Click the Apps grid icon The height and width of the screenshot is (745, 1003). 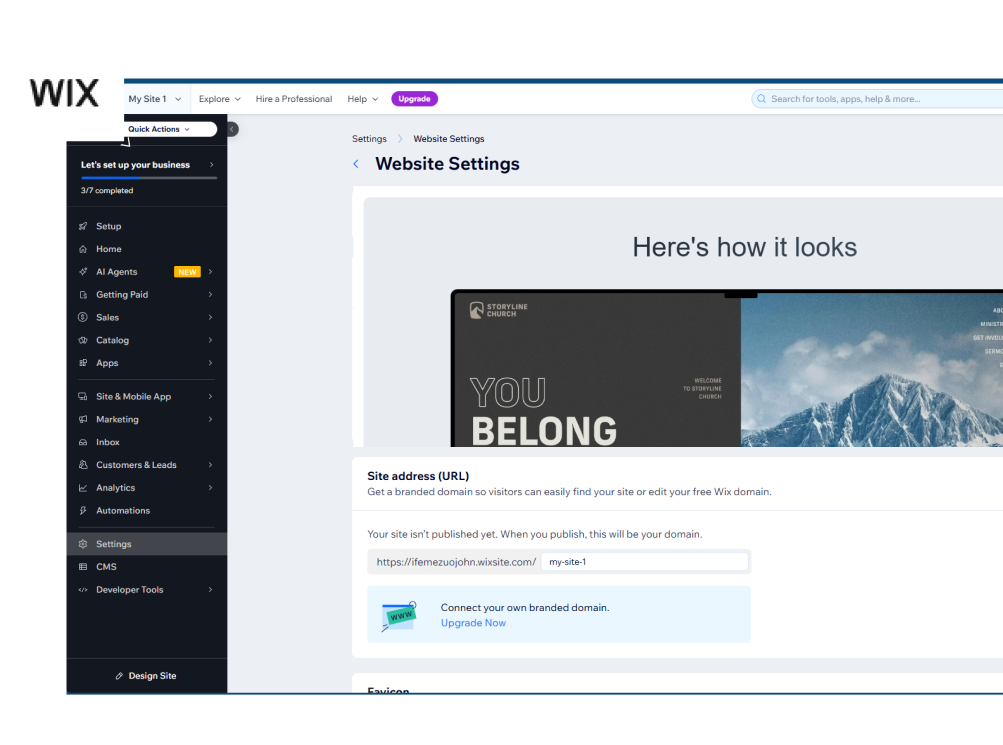click(x=83, y=363)
